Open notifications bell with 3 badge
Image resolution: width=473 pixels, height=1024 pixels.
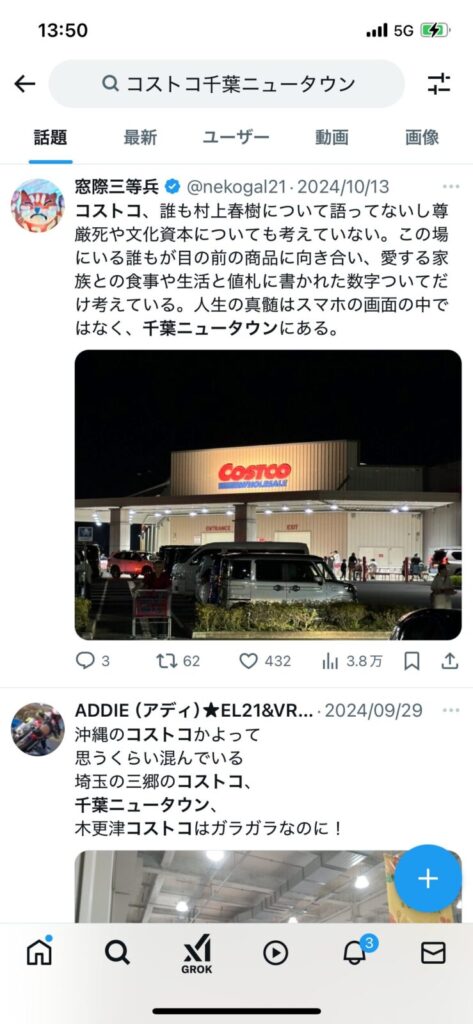355,953
